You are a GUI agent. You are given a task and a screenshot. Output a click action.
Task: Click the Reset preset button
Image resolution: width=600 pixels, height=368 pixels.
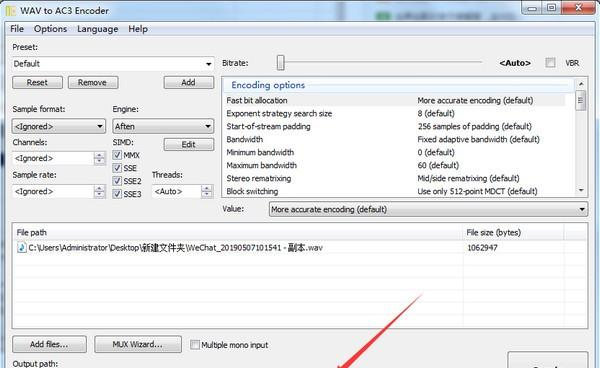coord(37,83)
